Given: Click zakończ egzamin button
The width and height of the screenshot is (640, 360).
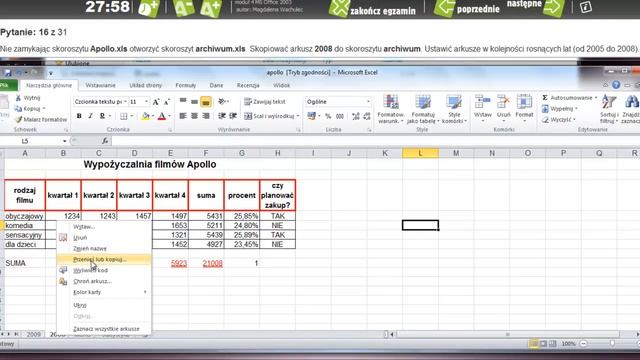Looking at the screenshot, I should [x=372, y=9].
